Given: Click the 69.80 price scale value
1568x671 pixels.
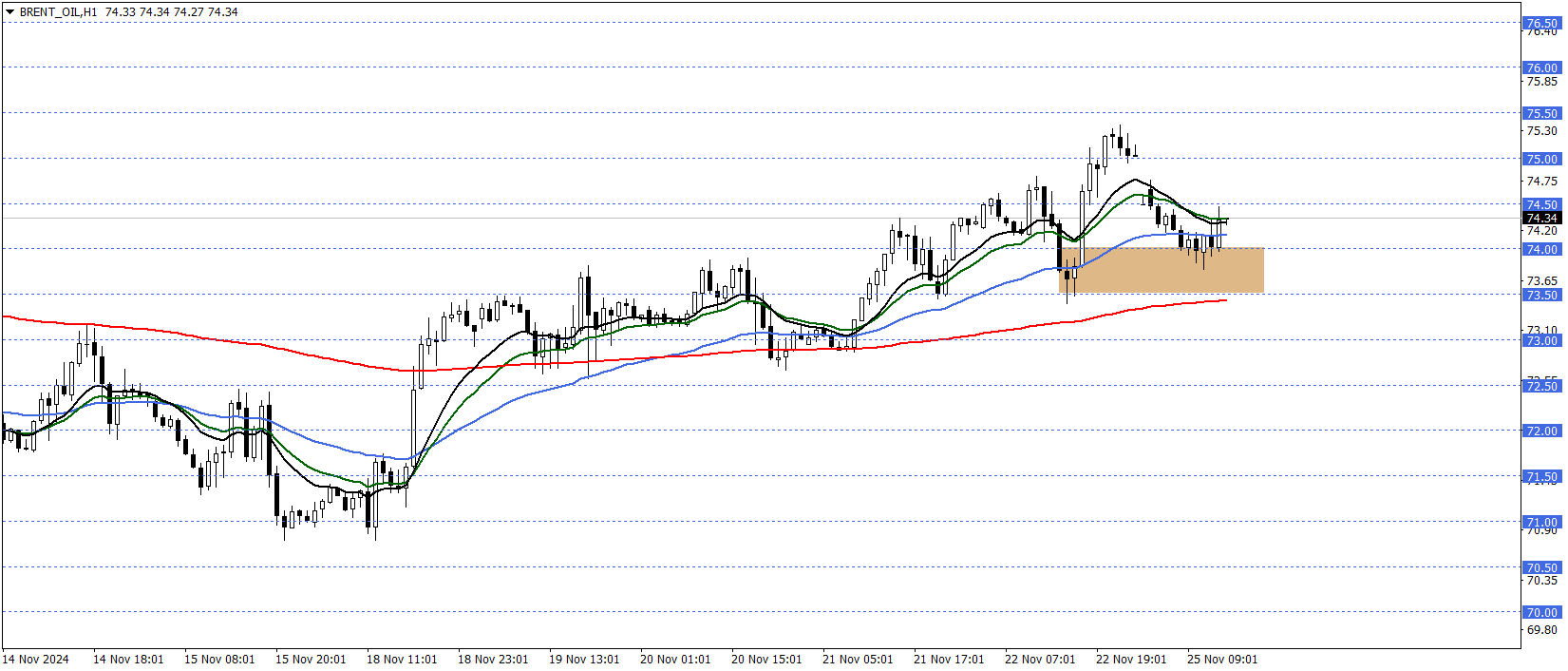Looking at the screenshot, I should pos(1541,629).
